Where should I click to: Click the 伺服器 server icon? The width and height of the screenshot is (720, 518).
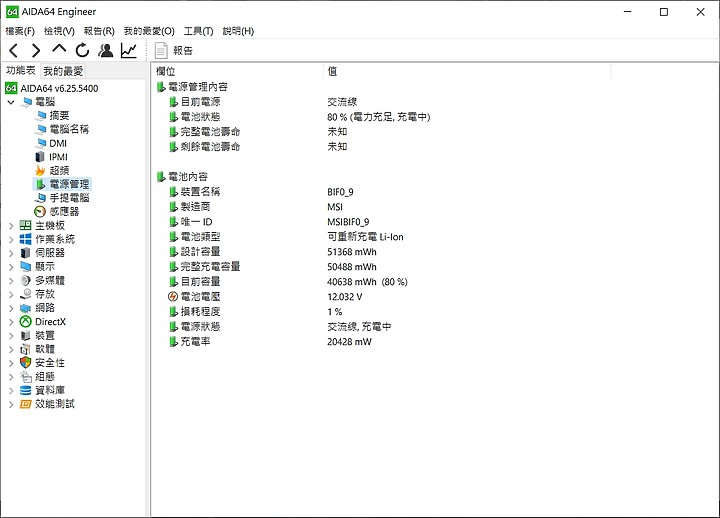click(x=26, y=253)
